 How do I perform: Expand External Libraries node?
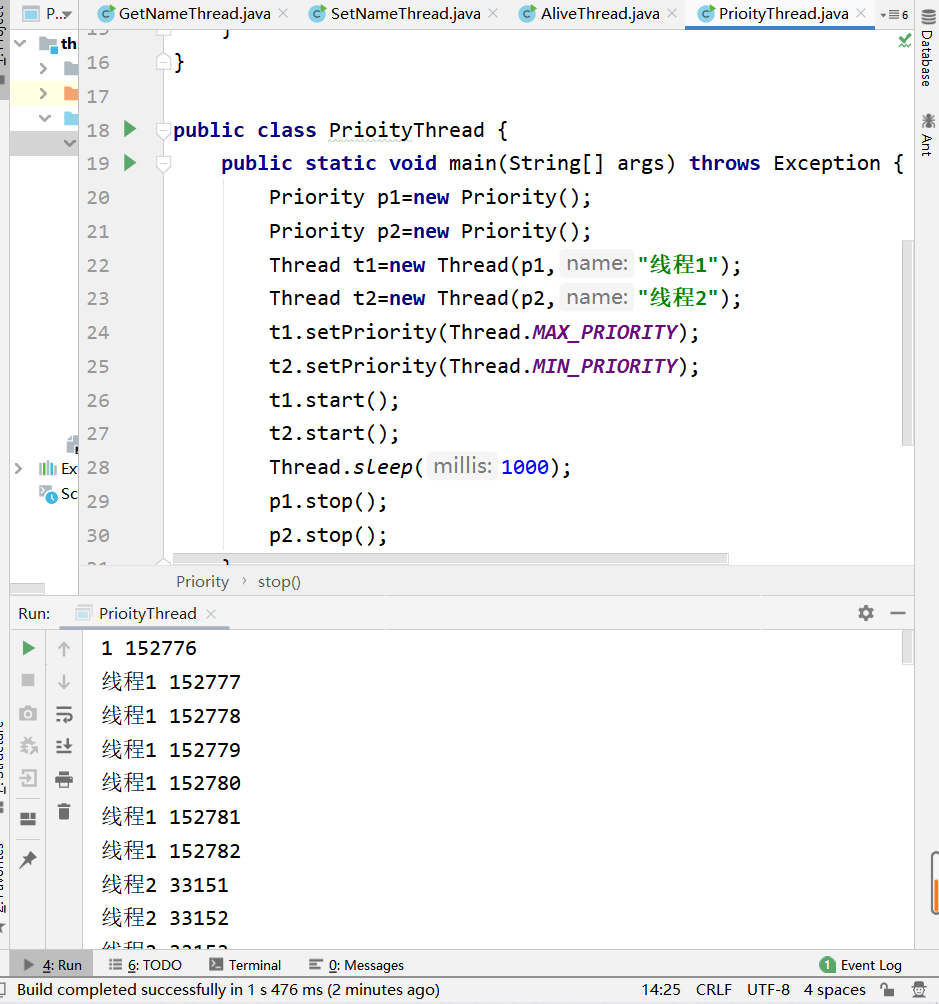coord(19,469)
